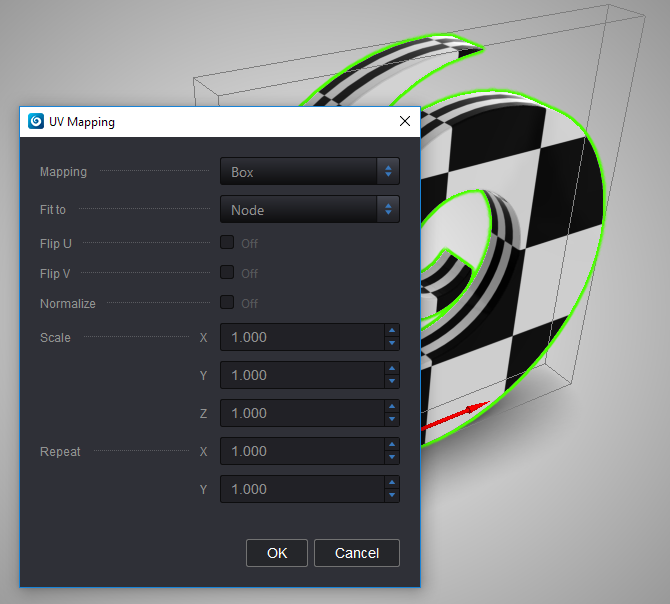Click the Scale Z value field
Image resolution: width=670 pixels, height=604 pixels.
(x=302, y=413)
